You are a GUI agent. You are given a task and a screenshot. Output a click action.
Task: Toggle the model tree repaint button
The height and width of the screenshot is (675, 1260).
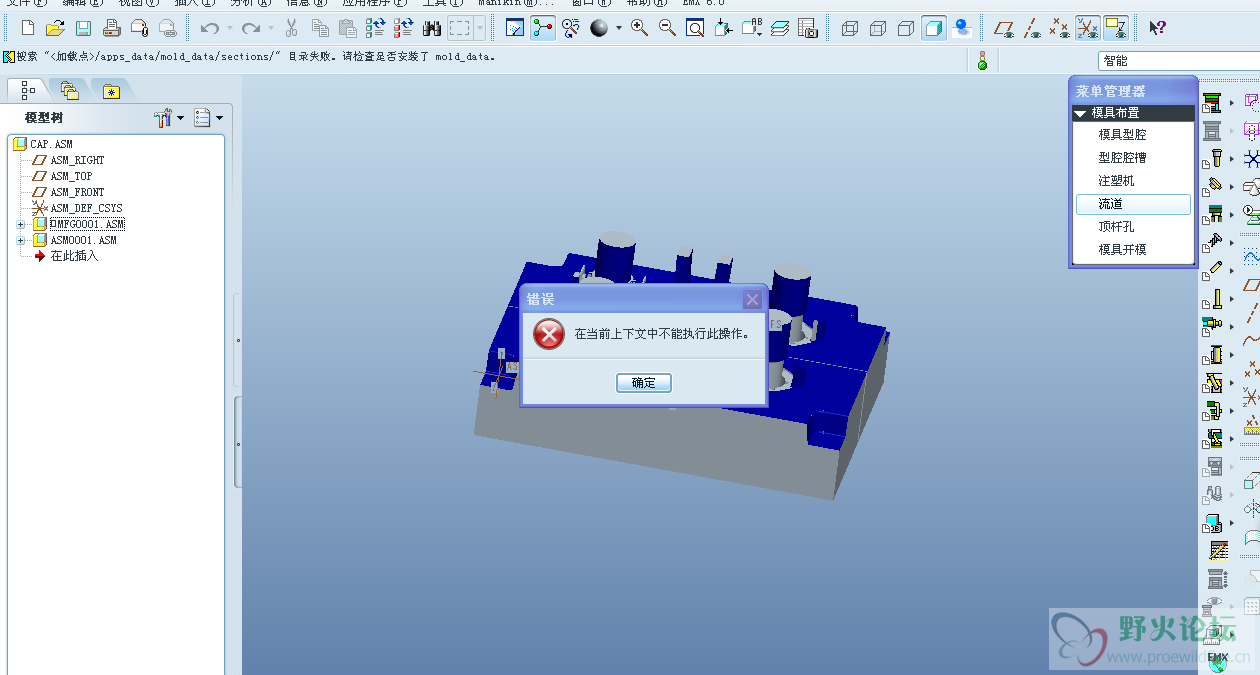pos(515,28)
